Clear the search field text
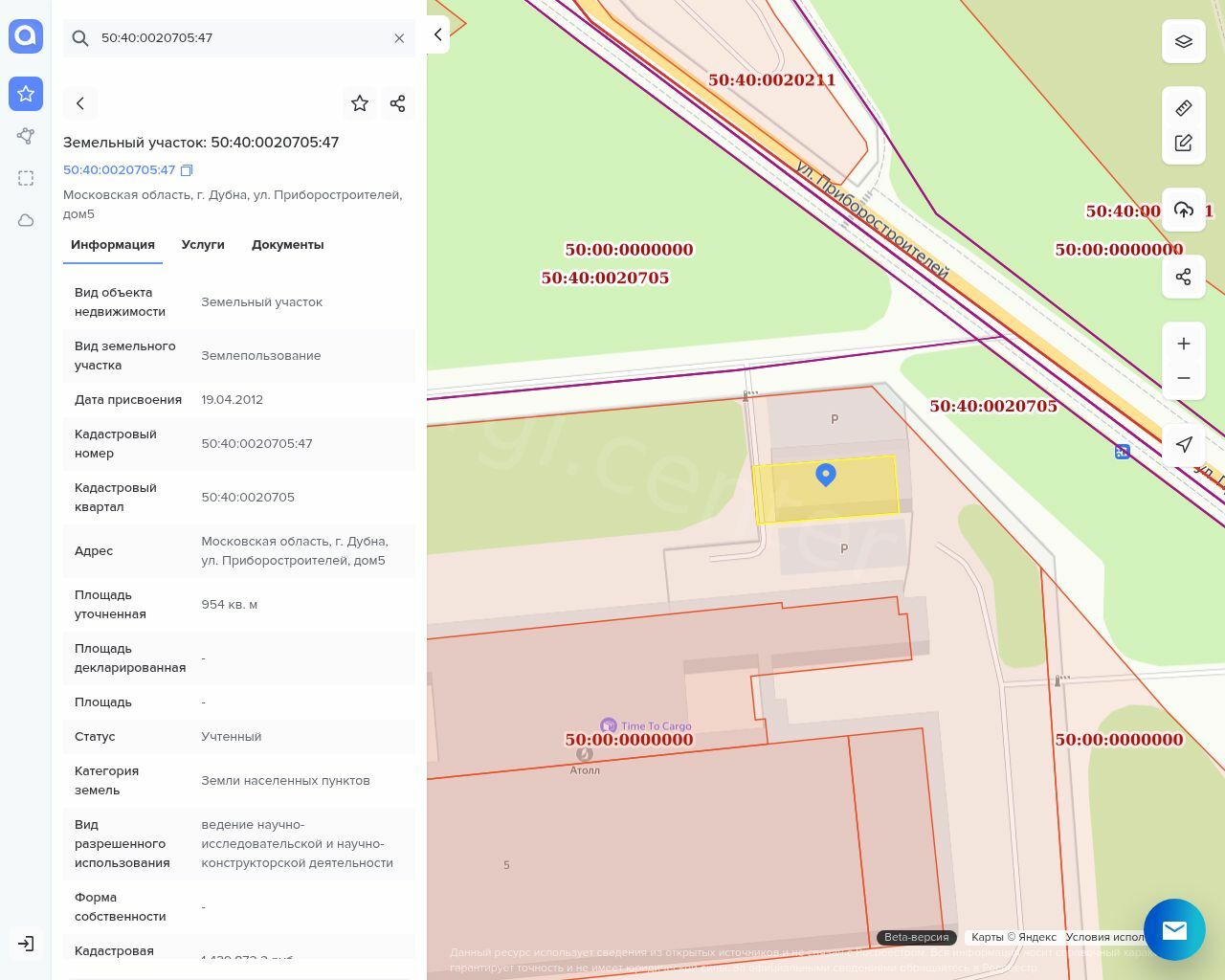The image size is (1225, 980). [399, 38]
